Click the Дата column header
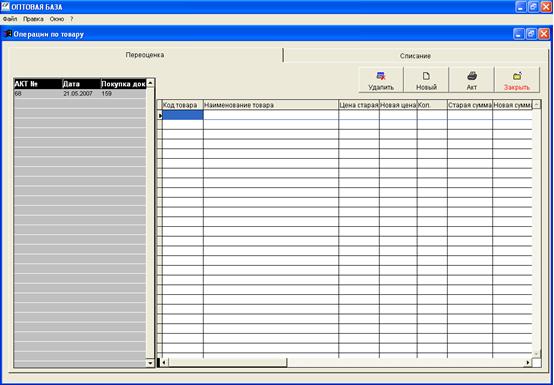The height and width of the screenshot is (385, 554). [x=82, y=84]
